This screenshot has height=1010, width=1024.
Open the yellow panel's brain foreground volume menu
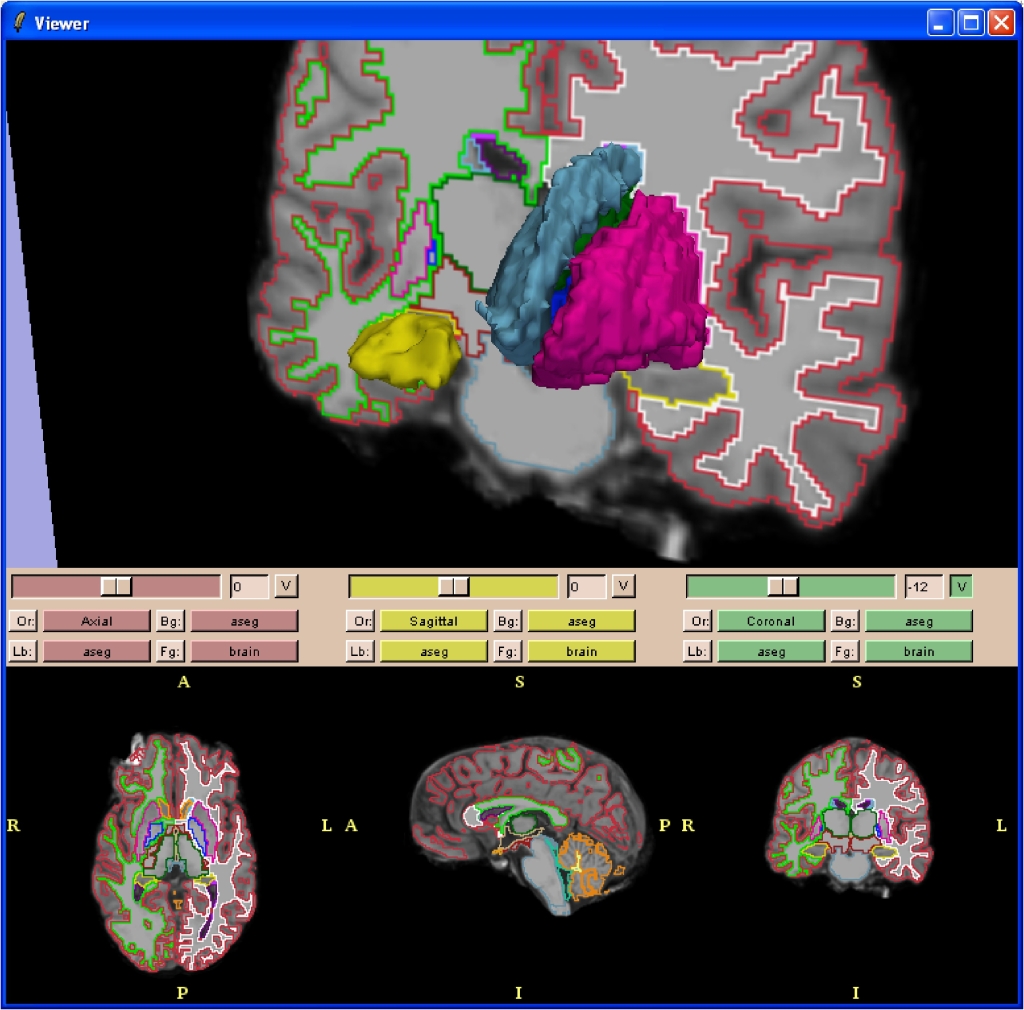tap(581, 652)
